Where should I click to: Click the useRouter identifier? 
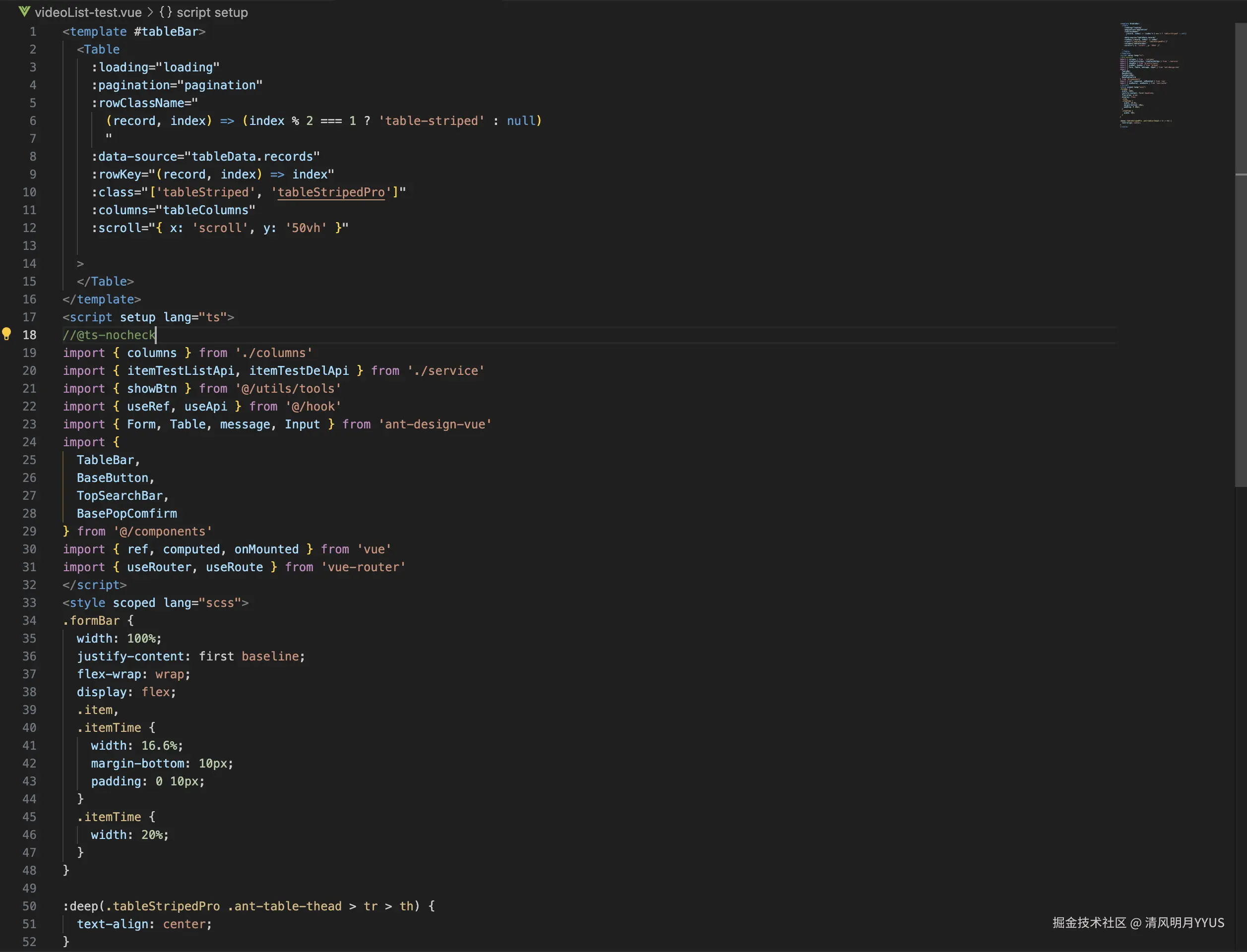[x=159, y=567]
